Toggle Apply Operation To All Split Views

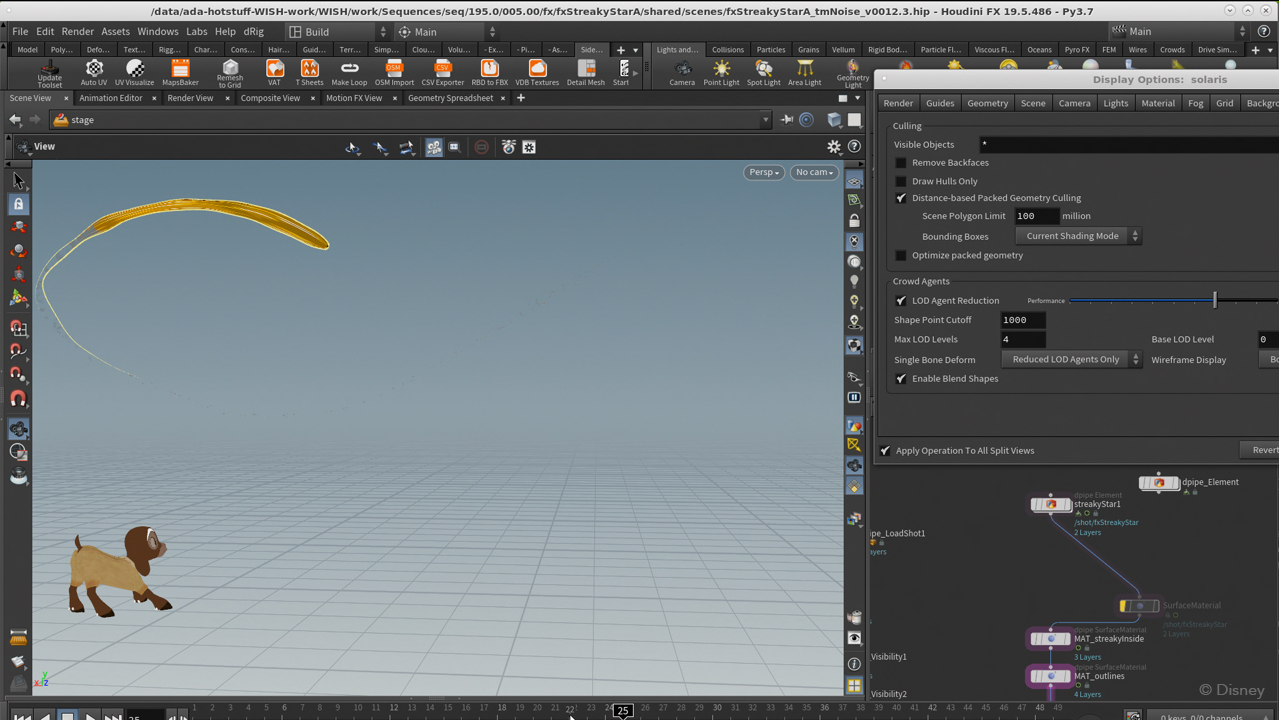(885, 451)
